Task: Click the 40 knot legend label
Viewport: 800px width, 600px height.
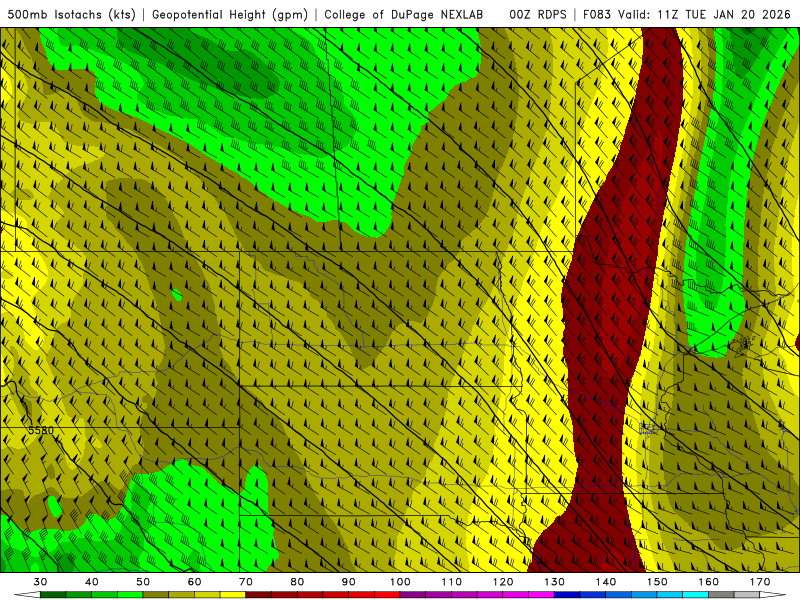Action: click(x=92, y=582)
